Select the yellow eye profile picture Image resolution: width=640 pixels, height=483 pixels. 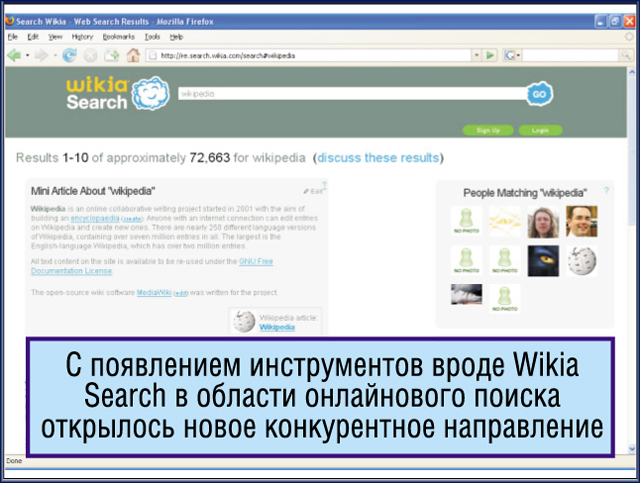pos(543,261)
